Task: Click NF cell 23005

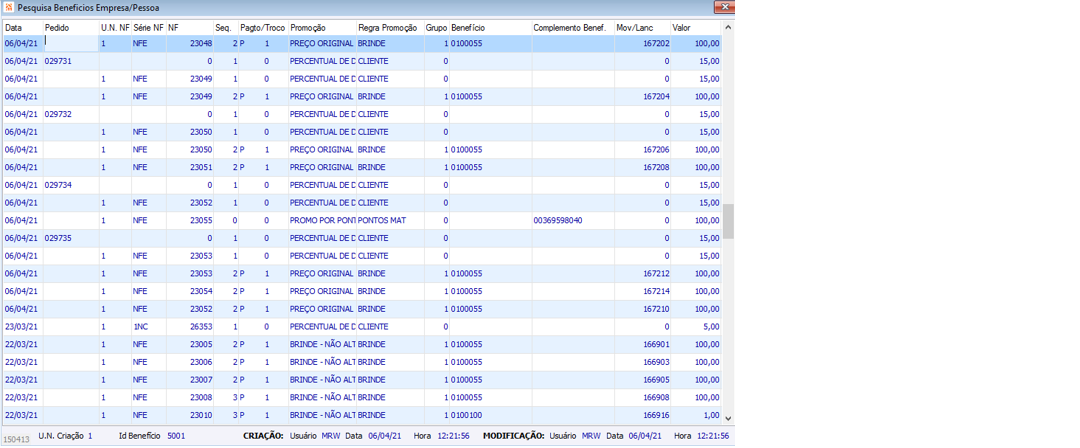Action: 190,345
